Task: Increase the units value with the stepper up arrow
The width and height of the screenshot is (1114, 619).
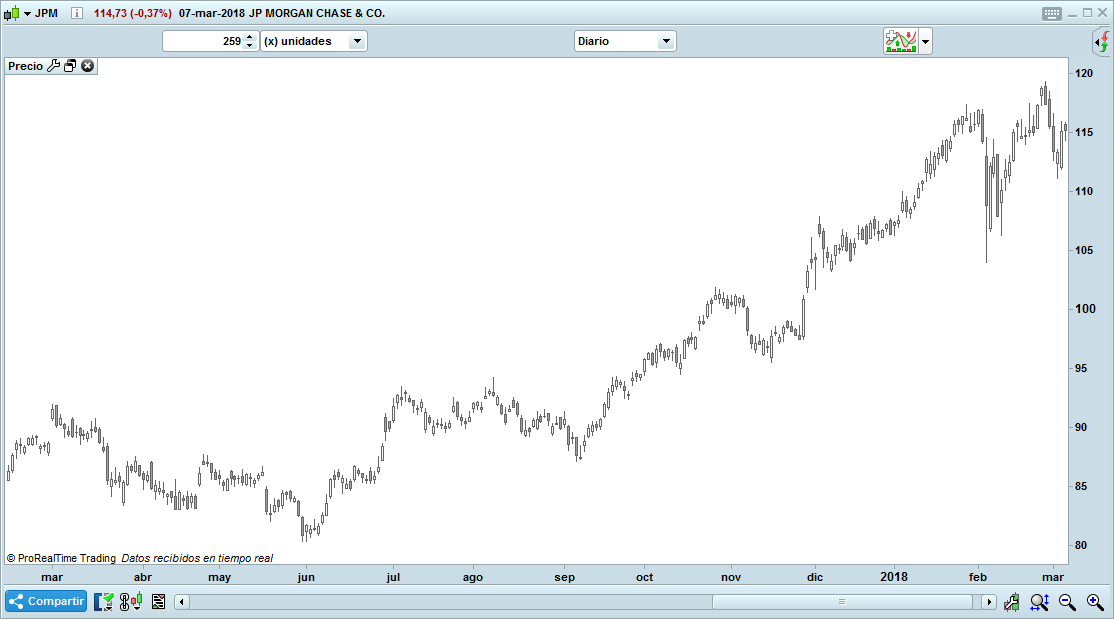Action: coord(248,38)
